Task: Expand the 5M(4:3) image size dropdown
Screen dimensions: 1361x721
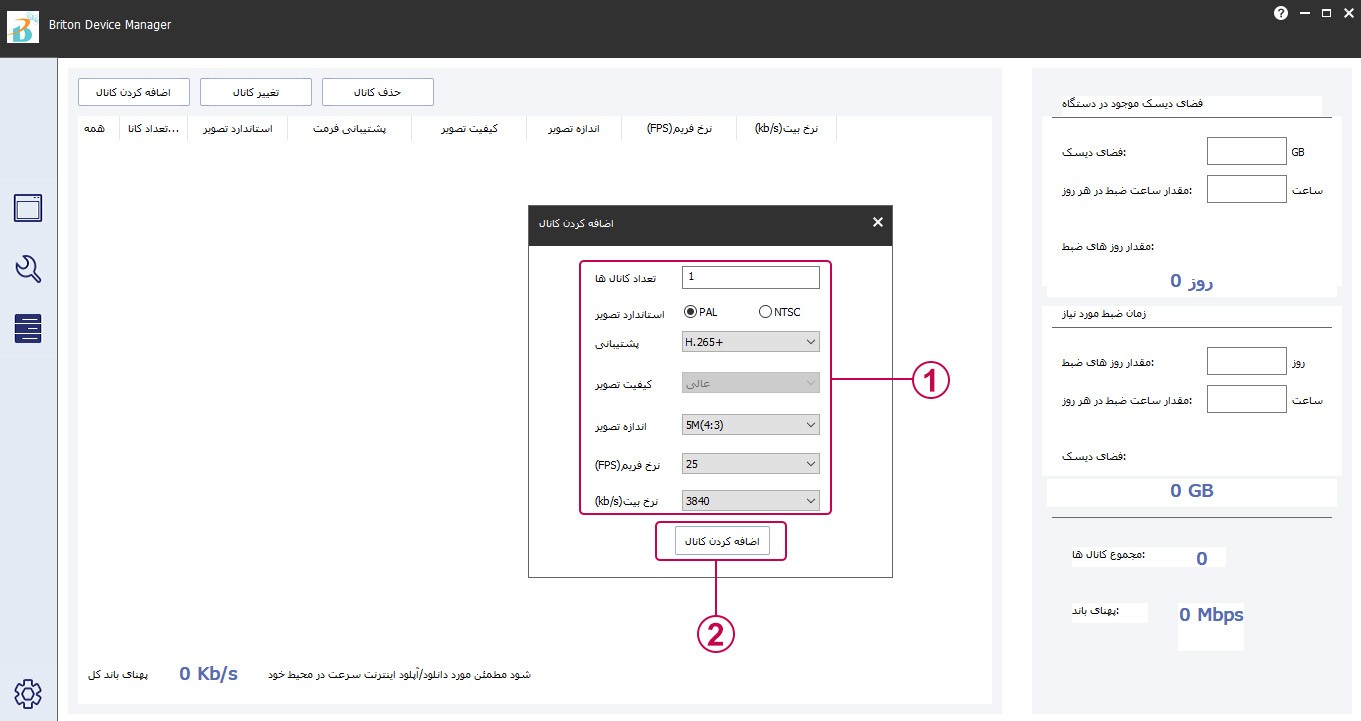Action: (x=750, y=425)
